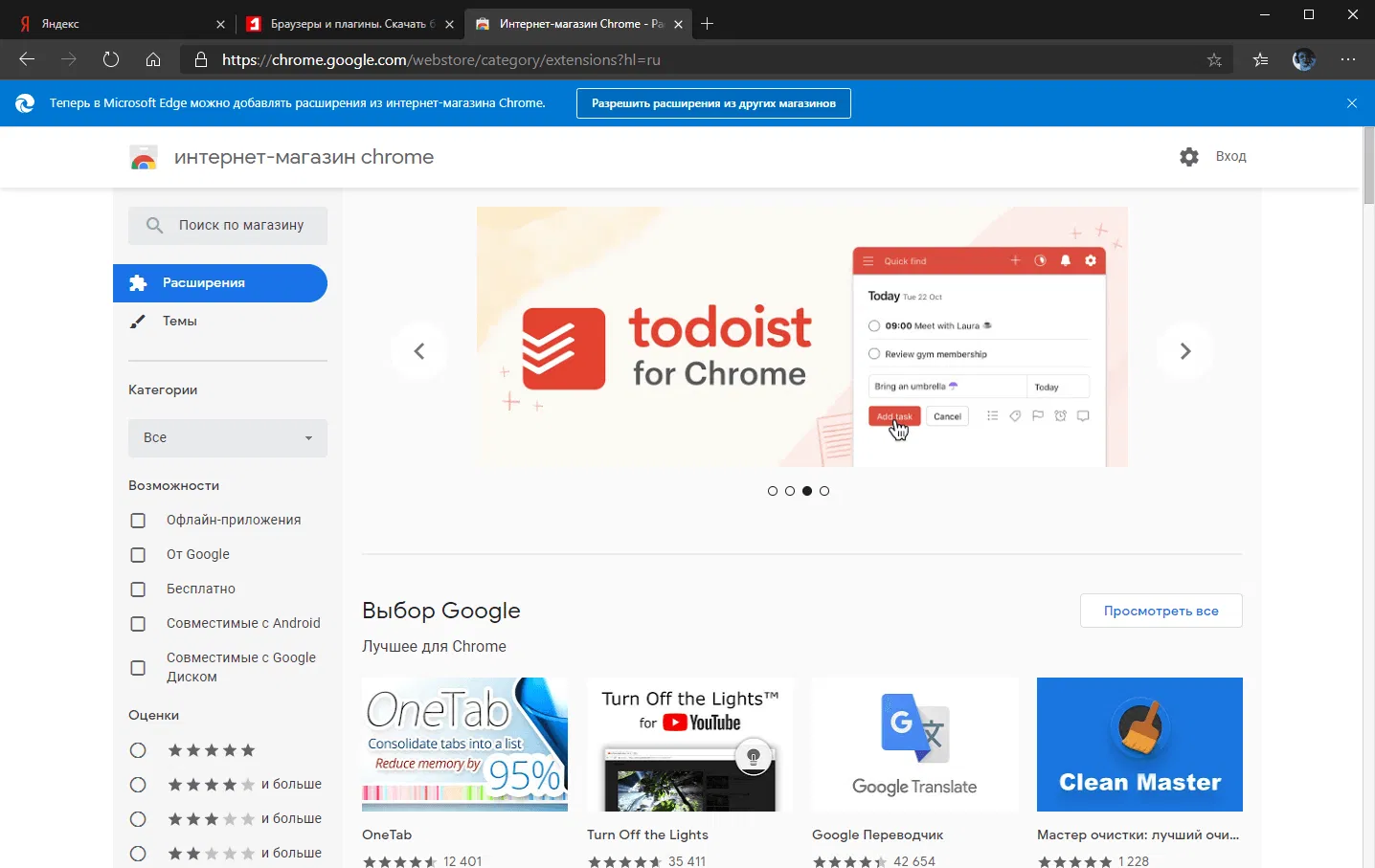The image size is (1375, 868).
Task: Open Turn Off the Lights thumbnail
Action: click(x=690, y=745)
